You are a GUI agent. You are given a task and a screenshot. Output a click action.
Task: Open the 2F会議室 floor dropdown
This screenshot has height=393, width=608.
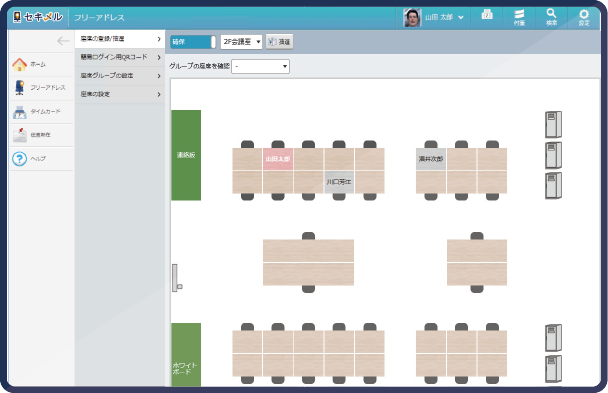pyautogui.click(x=241, y=42)
